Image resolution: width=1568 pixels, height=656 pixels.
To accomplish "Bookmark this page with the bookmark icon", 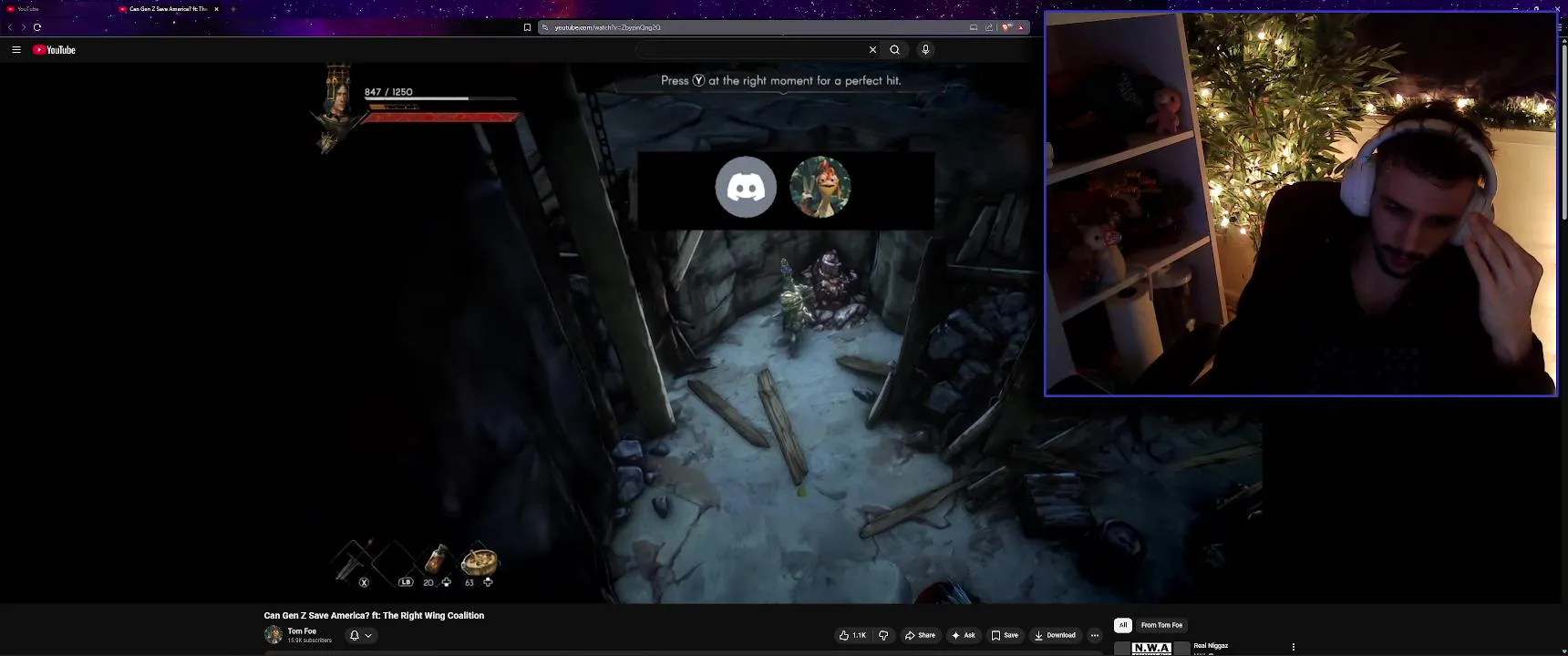I will tap(527, 27).
